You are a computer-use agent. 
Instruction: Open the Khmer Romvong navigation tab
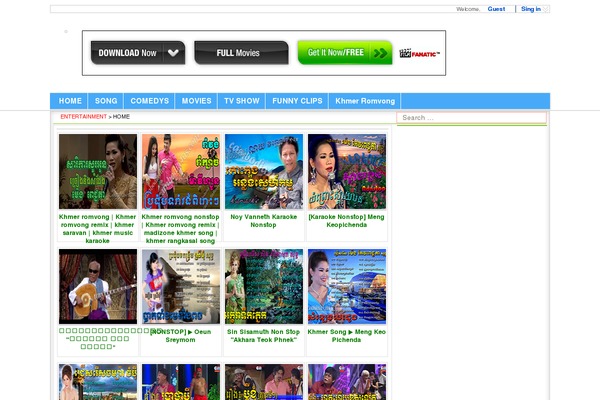365,101
